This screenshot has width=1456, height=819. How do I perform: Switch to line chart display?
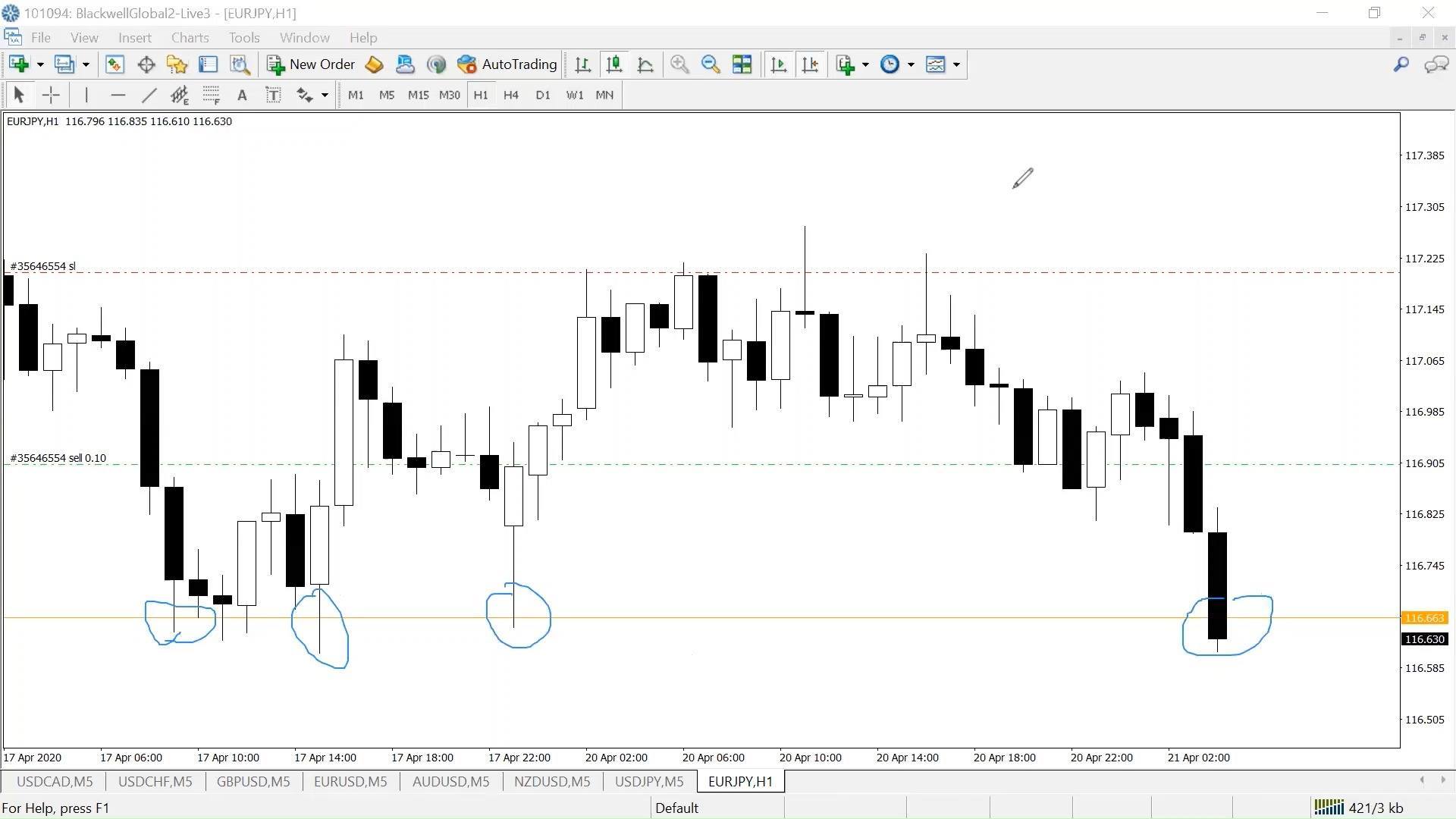click(645, 64)
